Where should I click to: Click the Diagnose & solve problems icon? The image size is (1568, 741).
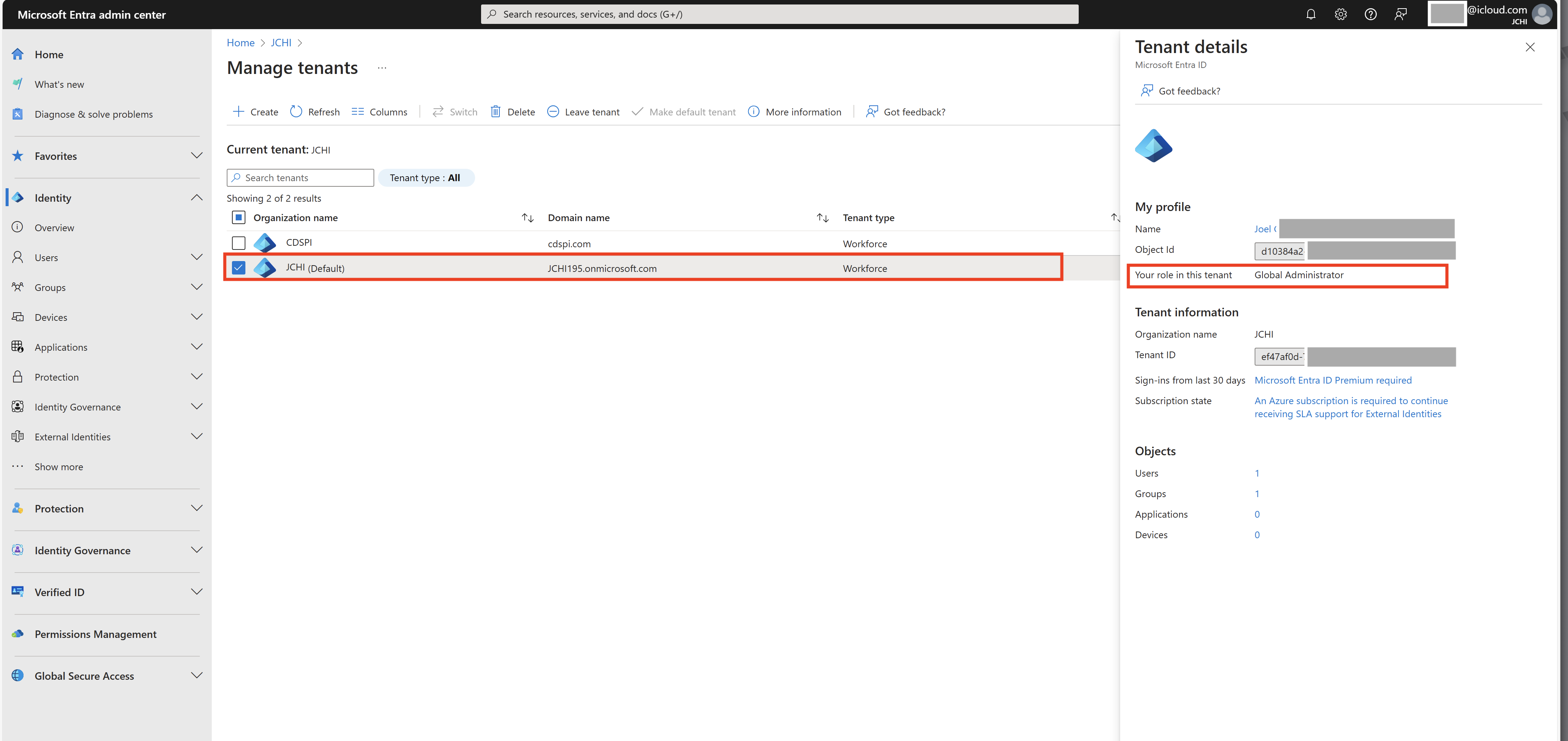tap(18, 114)
